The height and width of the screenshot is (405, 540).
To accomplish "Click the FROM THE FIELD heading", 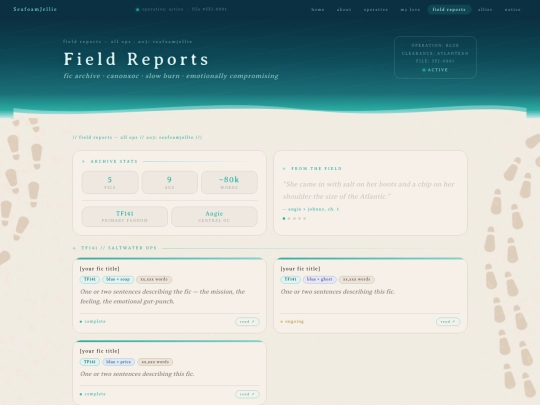I will click(x=316, y=168).
